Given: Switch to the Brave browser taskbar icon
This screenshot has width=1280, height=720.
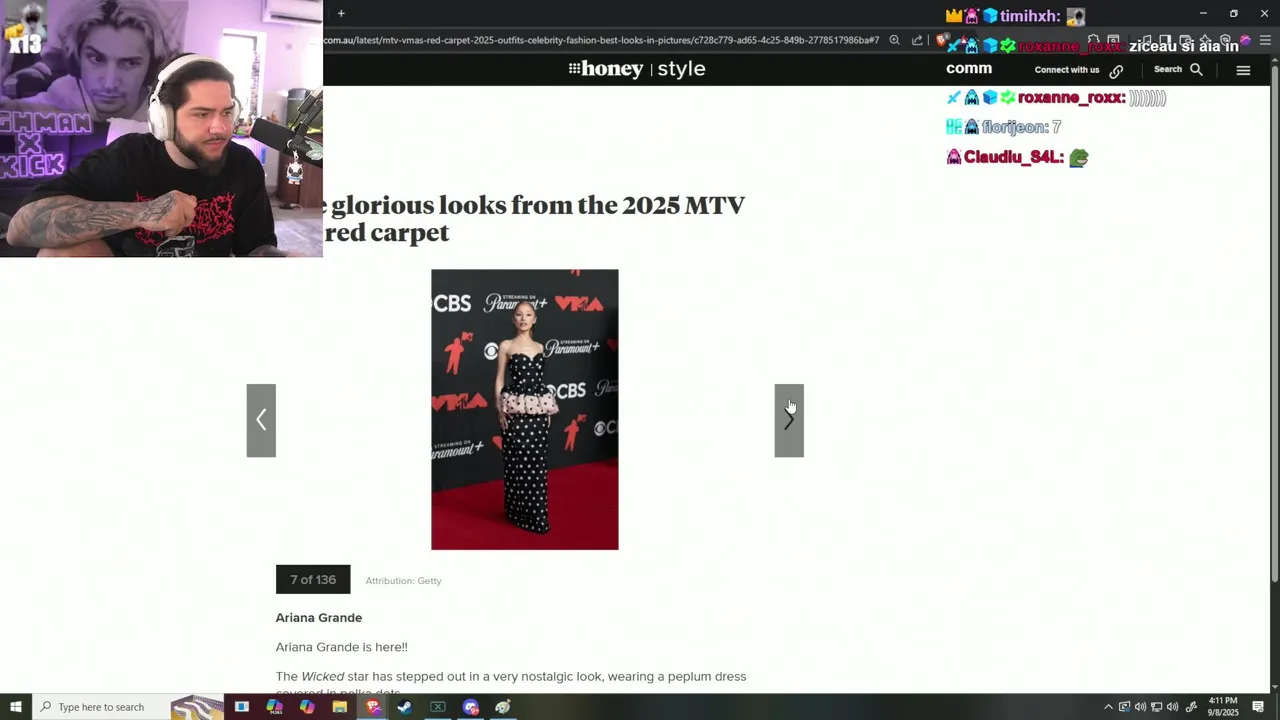Looking at the screenshot, I should tap(373, 707).
